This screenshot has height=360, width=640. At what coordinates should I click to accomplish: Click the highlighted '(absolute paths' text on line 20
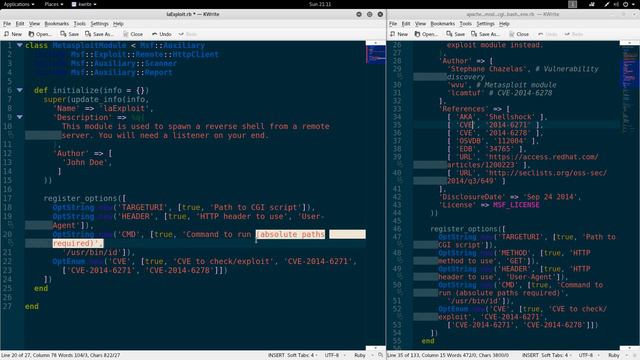point(291,234)
